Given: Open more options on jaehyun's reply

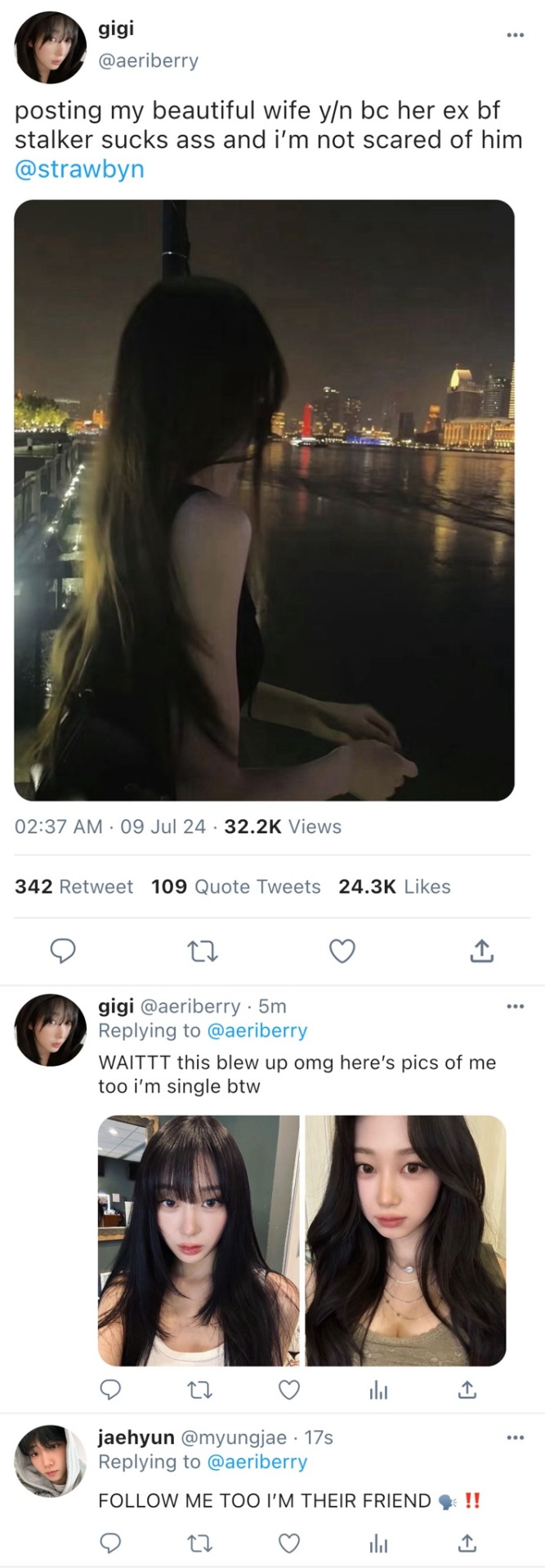Looking at the screenshot, I should (x=515, y=1437).
